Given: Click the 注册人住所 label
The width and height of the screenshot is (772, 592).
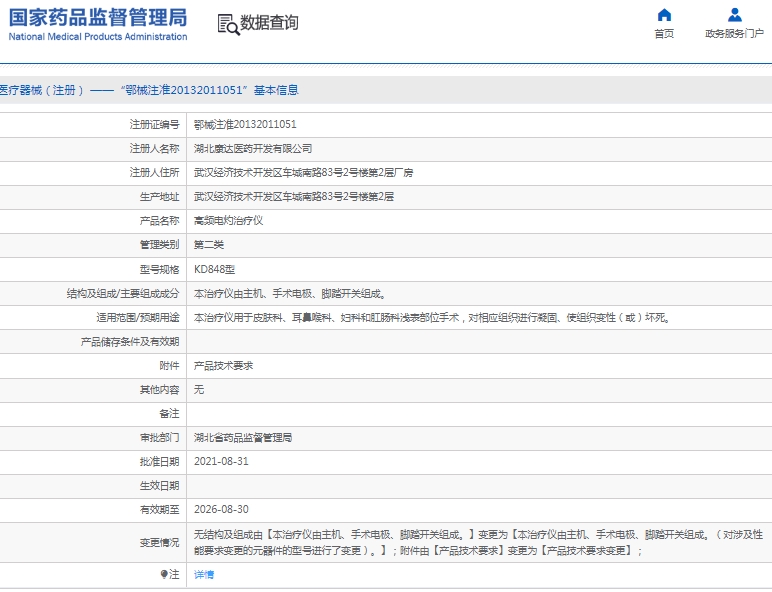Looking at the screenshot, I should click(x=155, y=172).
